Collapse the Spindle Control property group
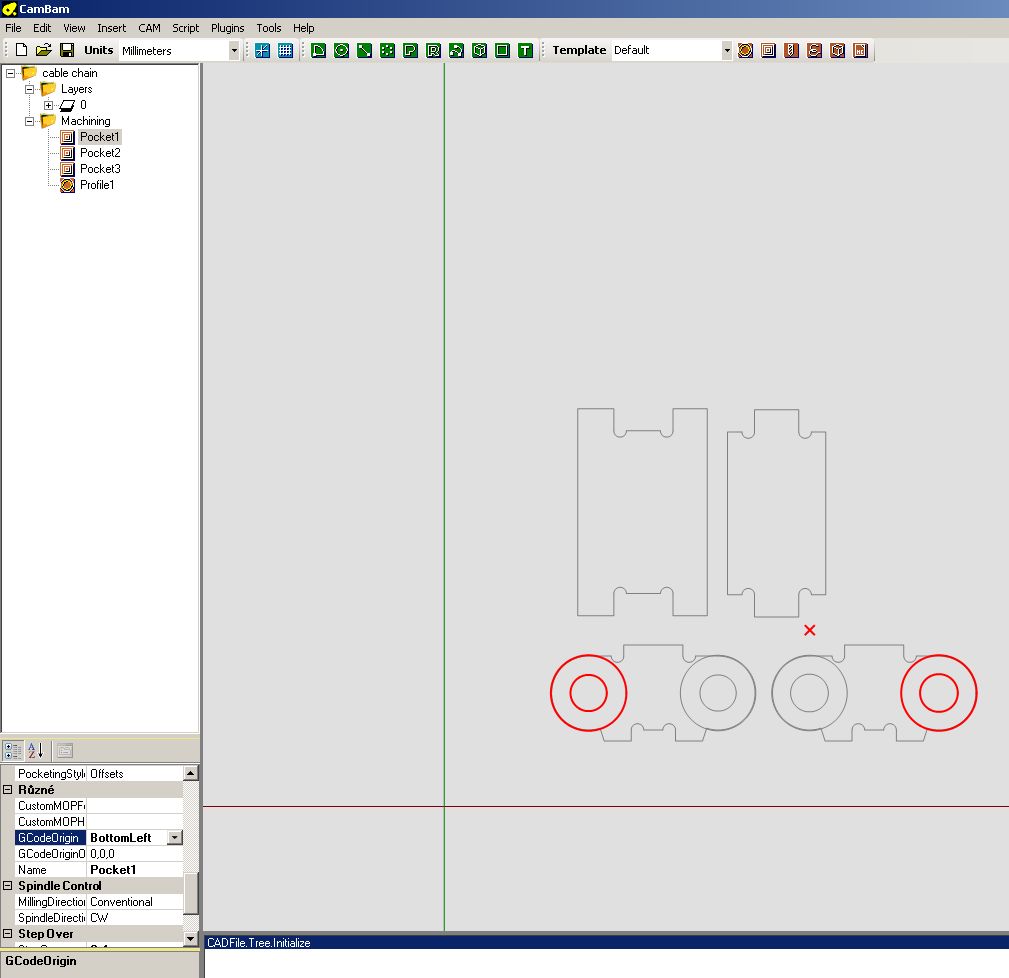1009x978 pixels. point(8,886)
